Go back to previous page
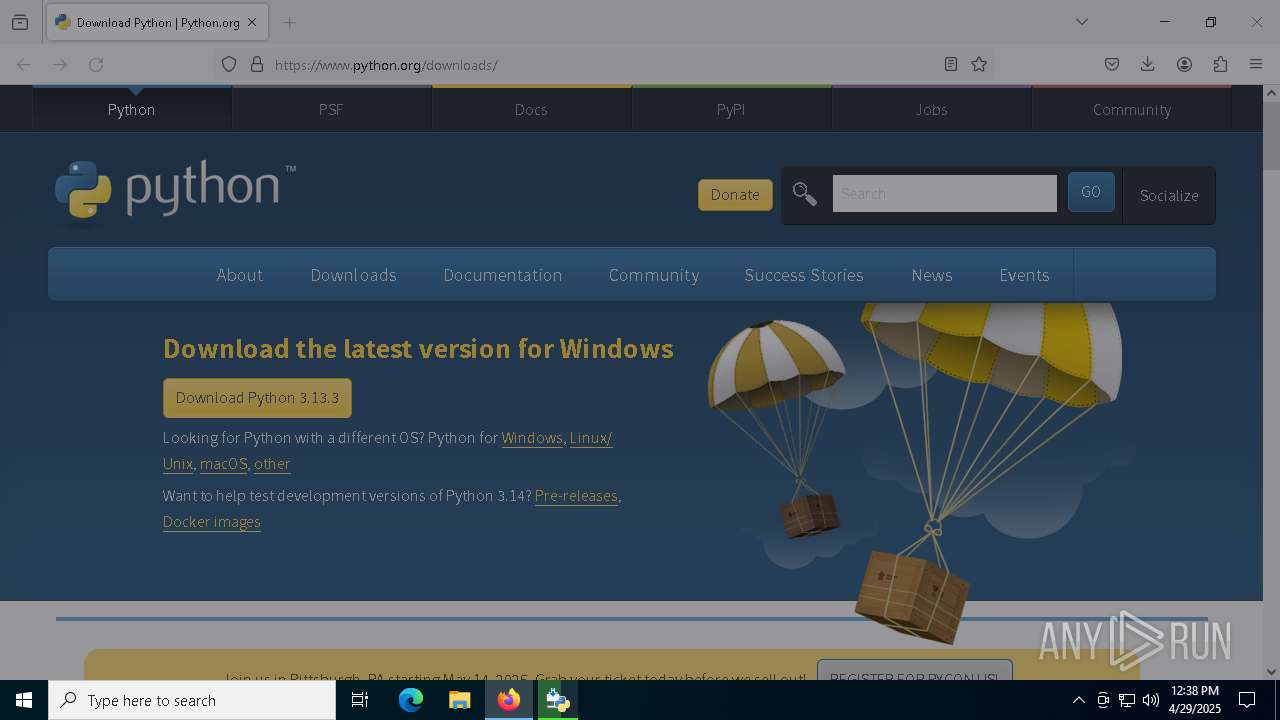1280x720 pixels. 24,64
